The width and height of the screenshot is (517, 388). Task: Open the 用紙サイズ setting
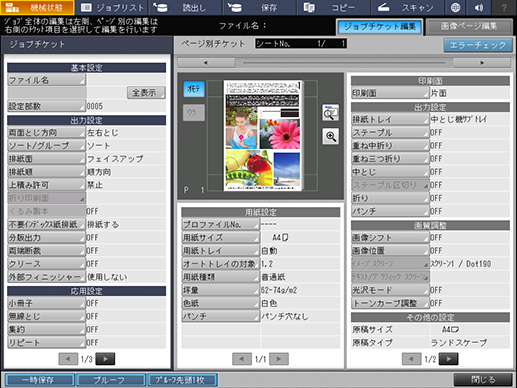220,238
